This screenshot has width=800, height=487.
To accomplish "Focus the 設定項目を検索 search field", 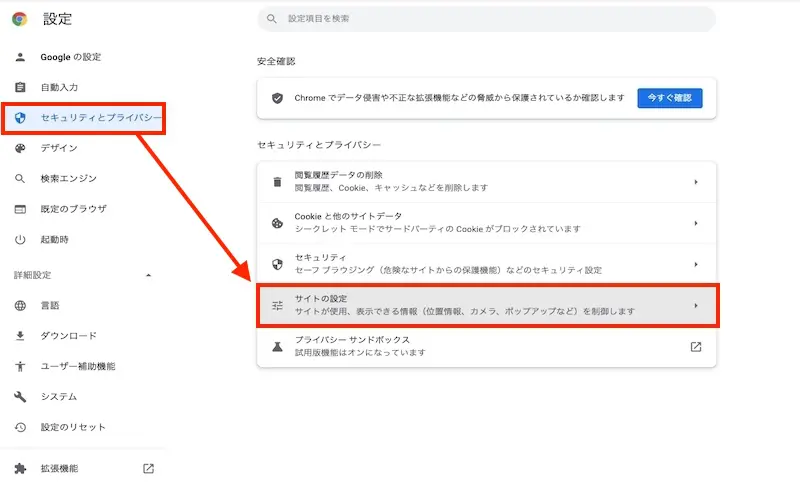I will [x=490, y=19].
